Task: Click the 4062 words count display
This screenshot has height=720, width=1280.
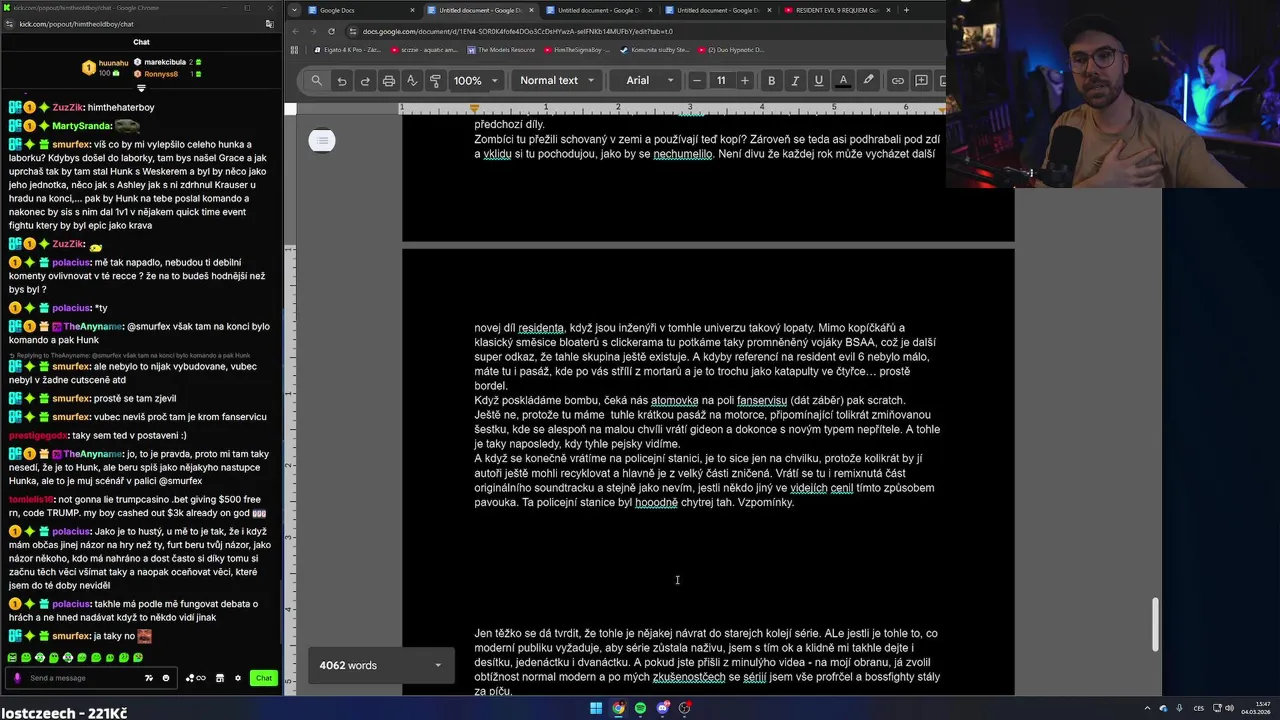Action: (x=348, y=665)
